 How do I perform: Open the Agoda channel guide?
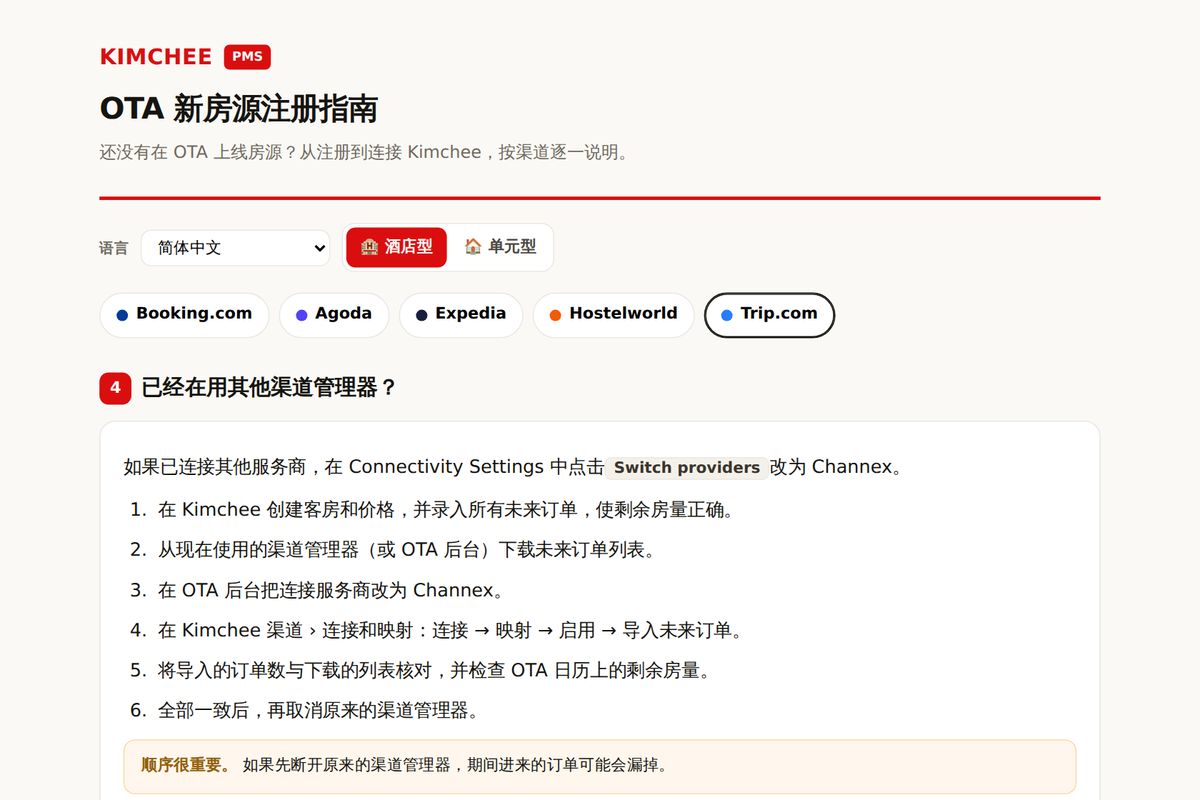click(334, 315)
